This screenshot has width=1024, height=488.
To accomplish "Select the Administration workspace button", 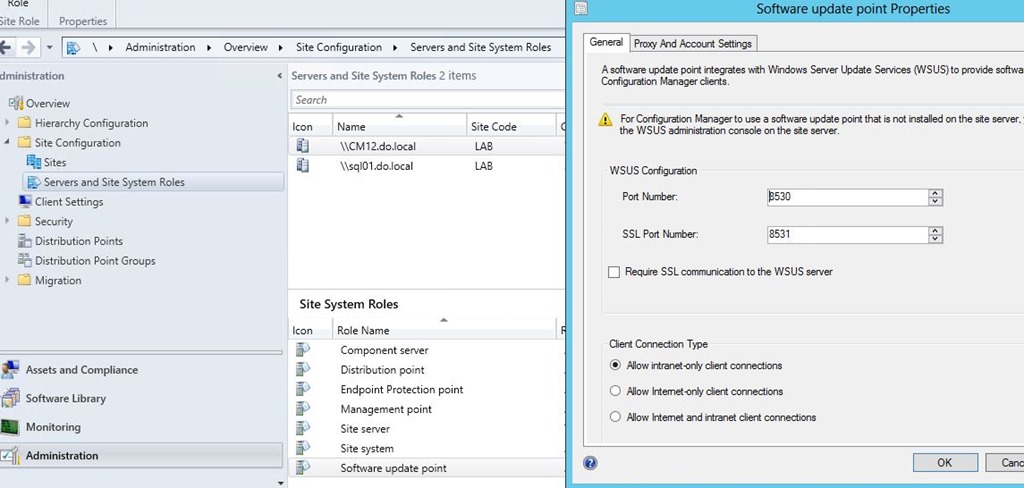I will click(141, 456).
